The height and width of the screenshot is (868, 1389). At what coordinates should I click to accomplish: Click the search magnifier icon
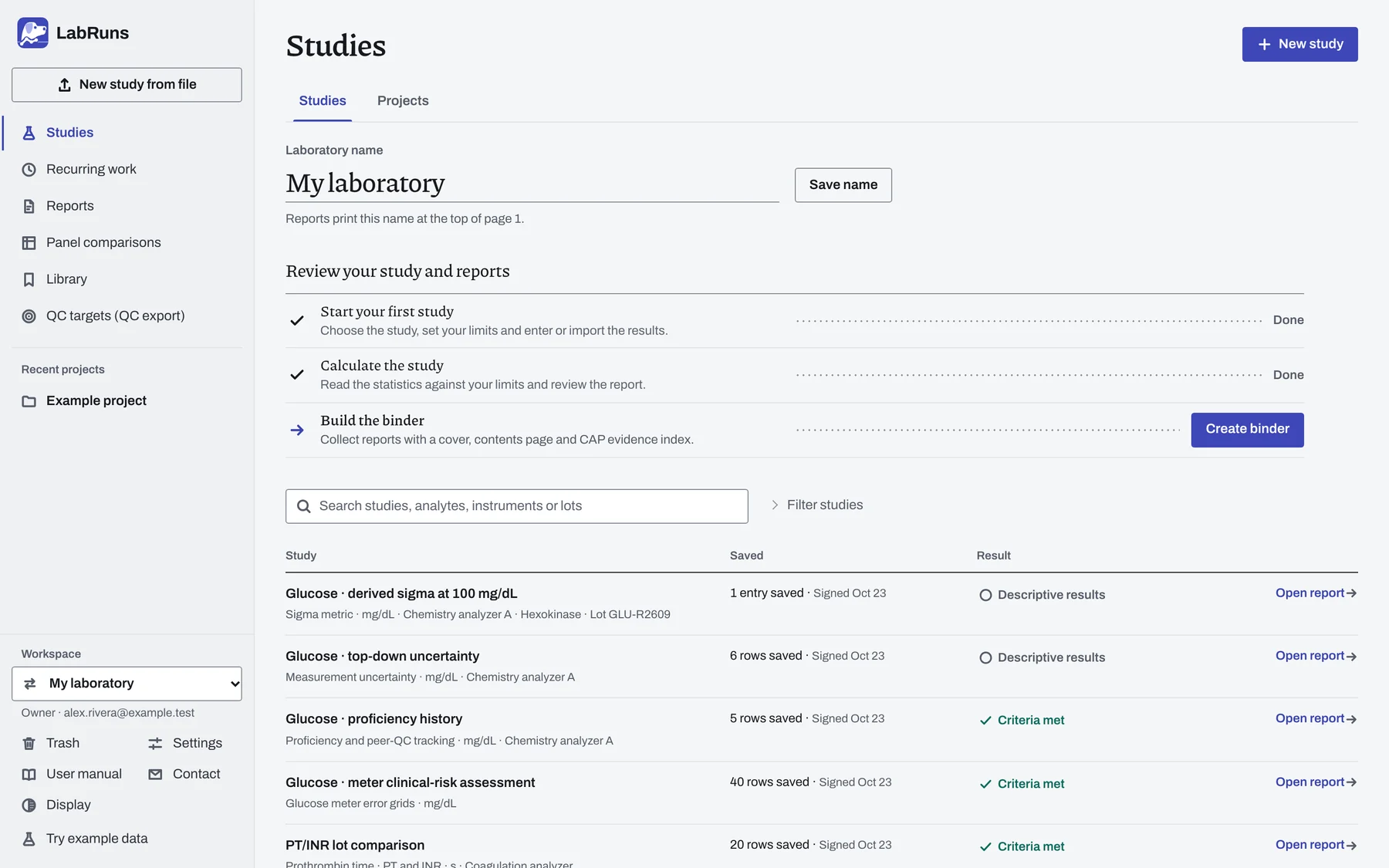pyautogui.click(x=304, y=506)
